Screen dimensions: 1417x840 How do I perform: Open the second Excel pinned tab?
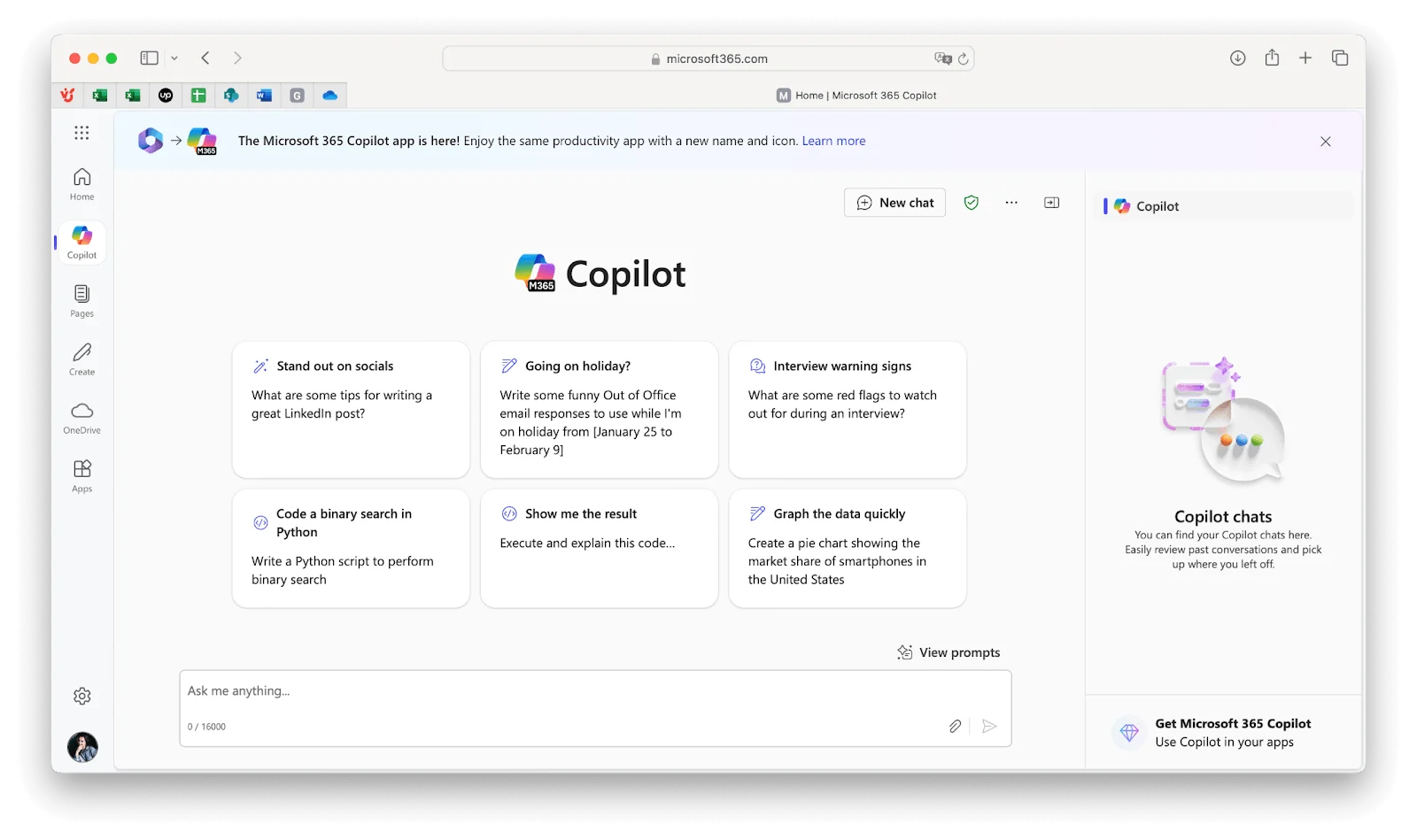[133, 96]
